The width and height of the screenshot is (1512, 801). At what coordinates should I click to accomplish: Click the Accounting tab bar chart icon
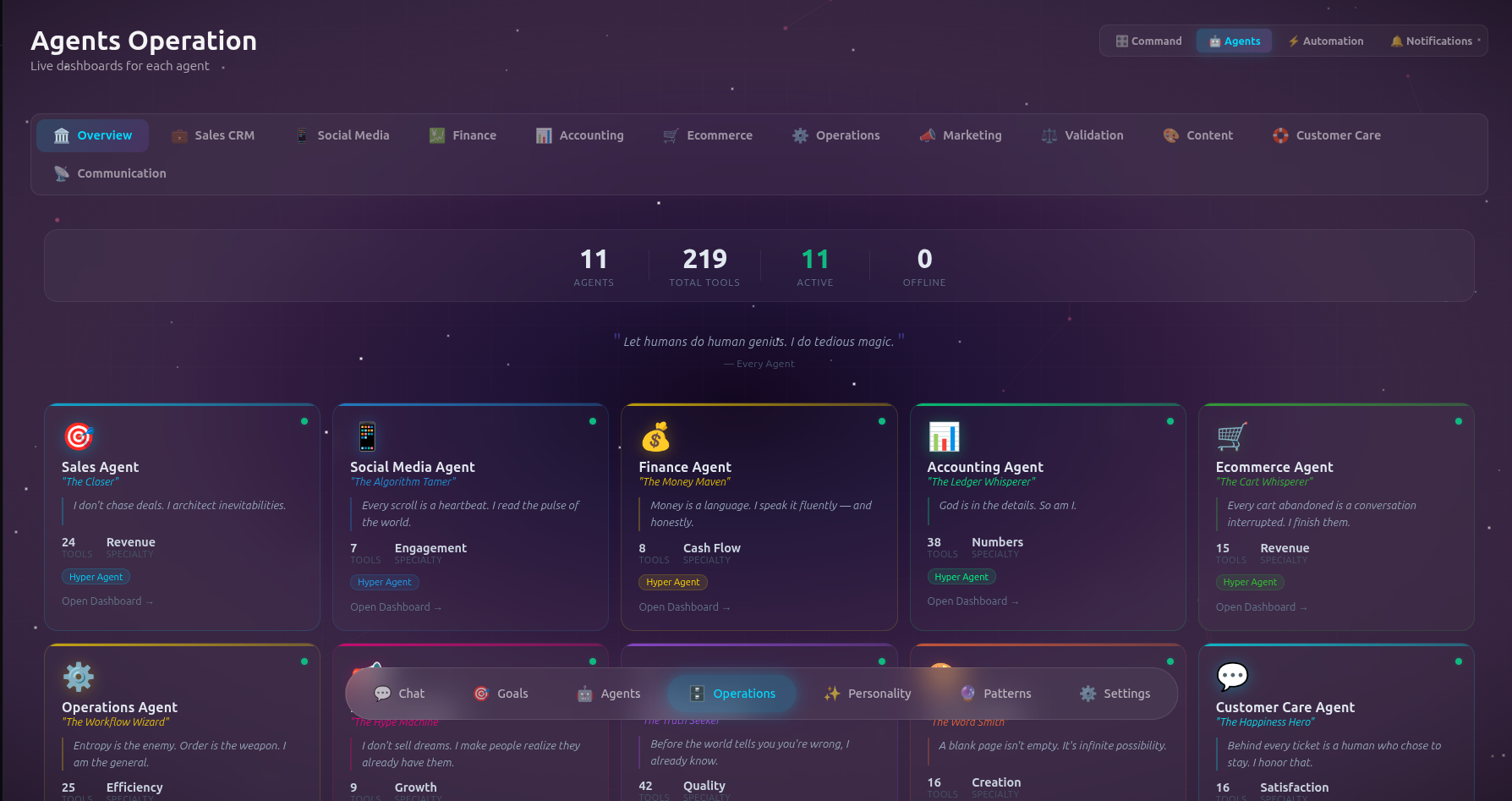544,135
